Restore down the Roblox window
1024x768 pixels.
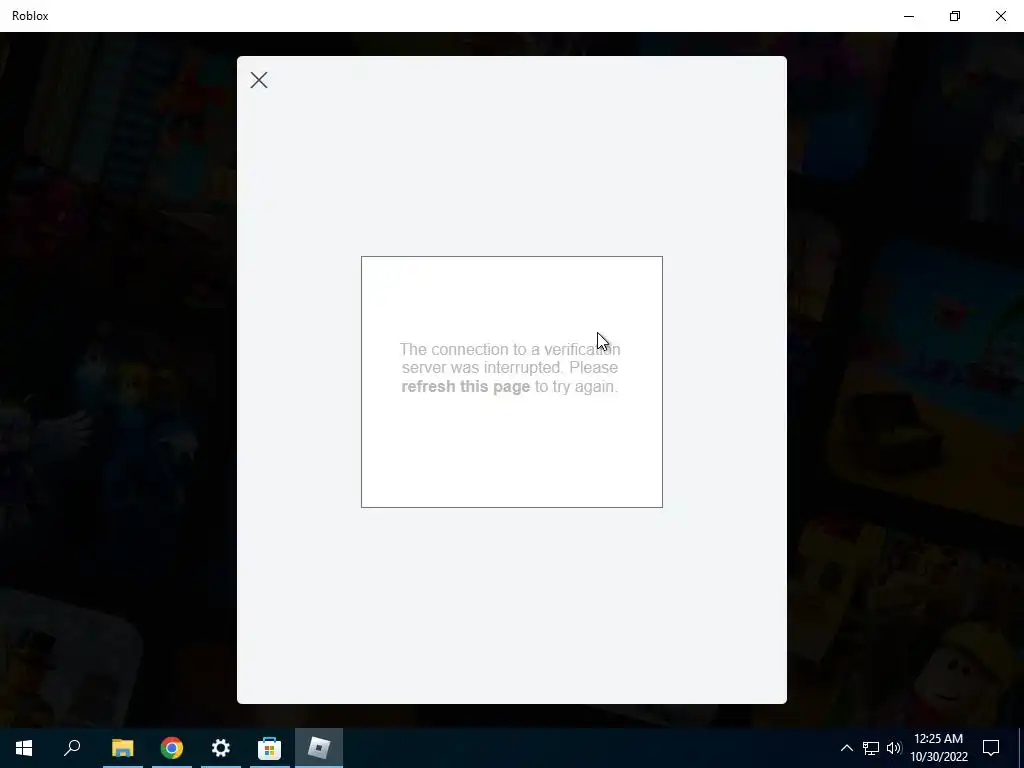point(955,16)
